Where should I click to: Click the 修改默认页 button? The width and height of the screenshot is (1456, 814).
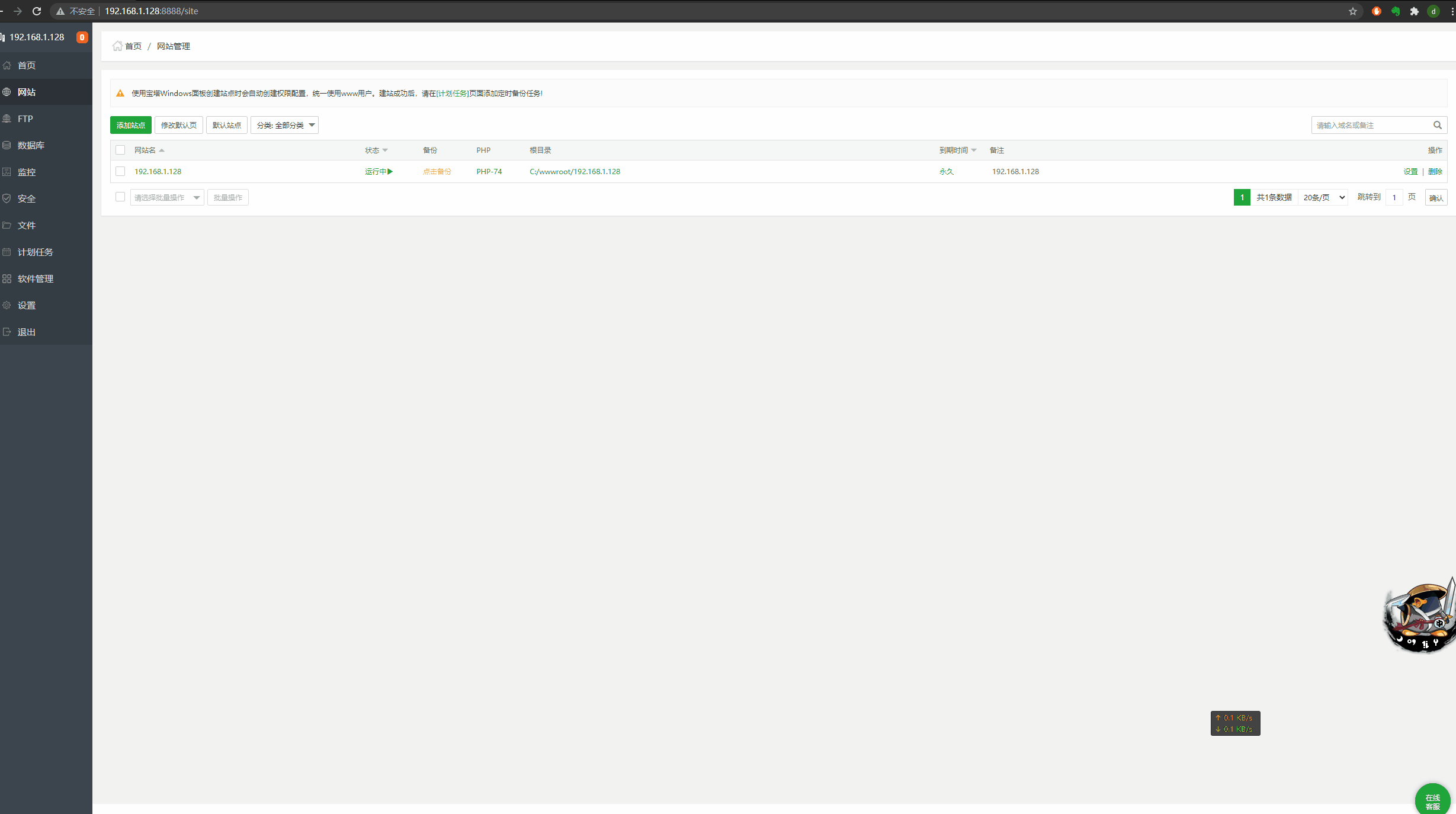[x=179, y=125]
